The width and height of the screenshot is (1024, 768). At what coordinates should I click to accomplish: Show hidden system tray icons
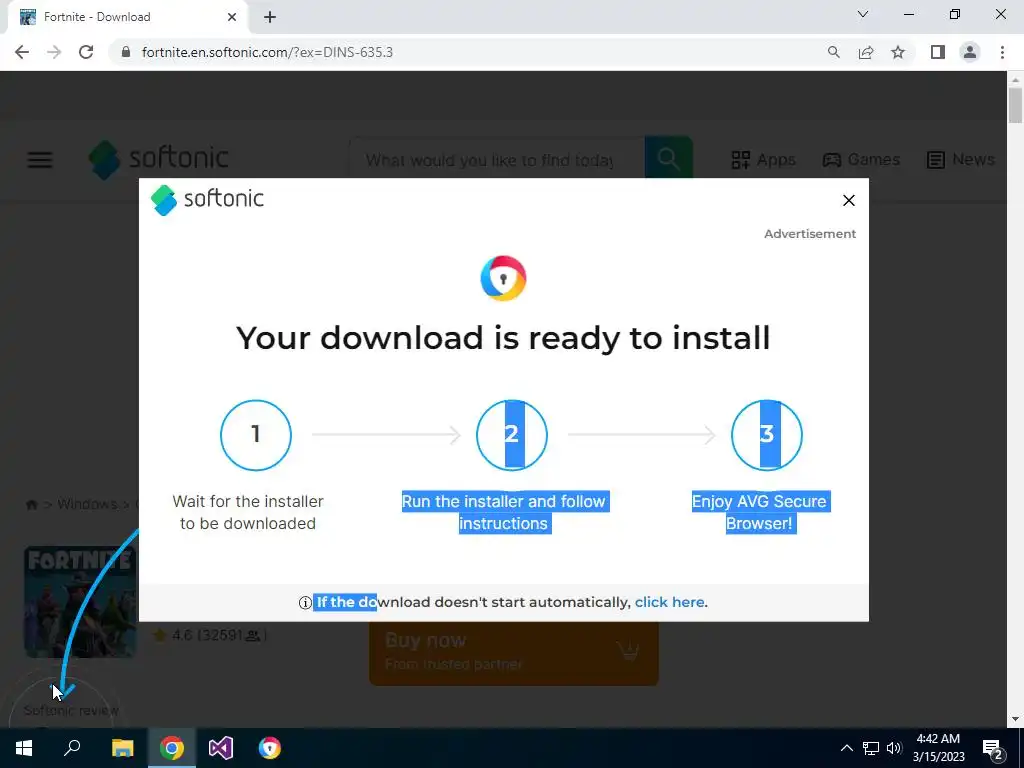pos(846,748)
